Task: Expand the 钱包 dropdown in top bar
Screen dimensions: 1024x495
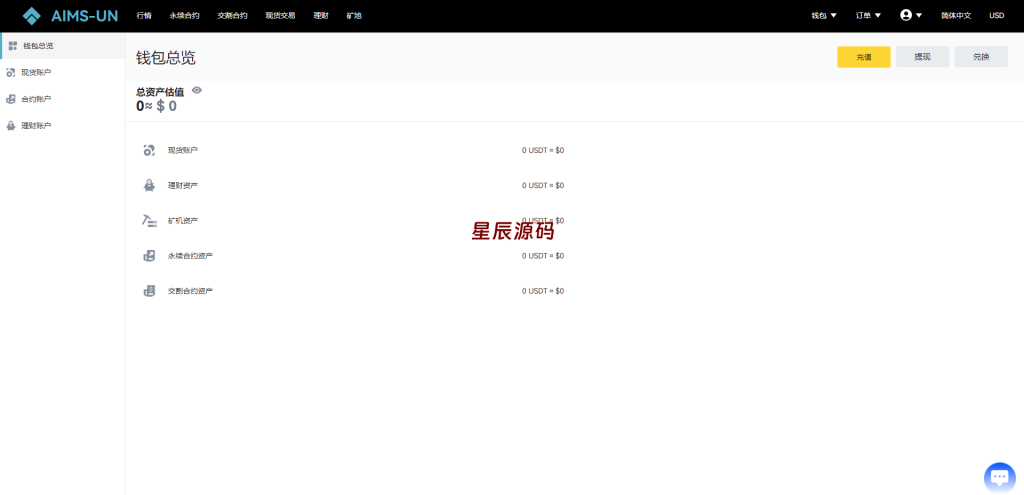Action: point(824,16)
